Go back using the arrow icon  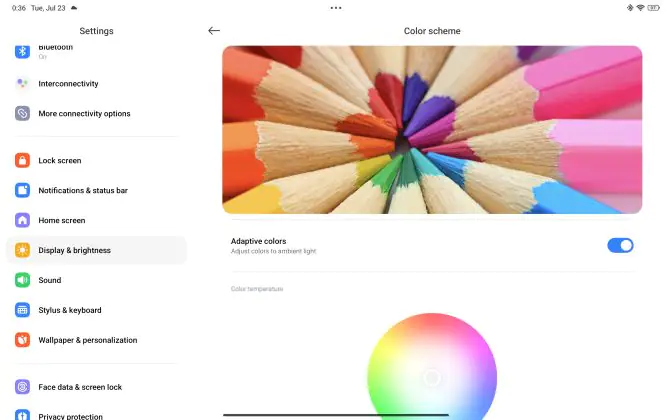[x=214, y=30]
